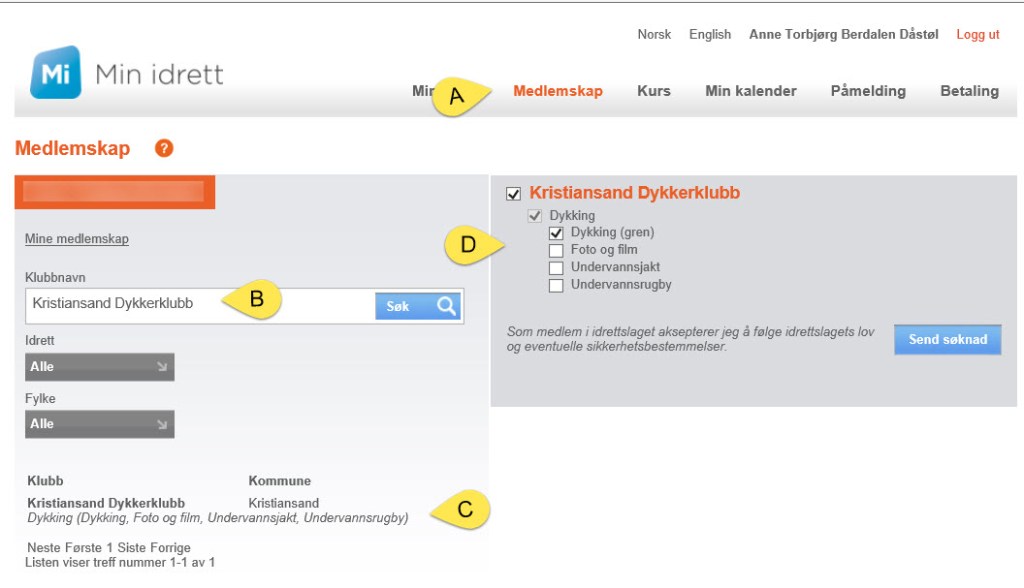1024x588 pixels.
Task: Click the Logg ut link
Action: pos(977,34)
